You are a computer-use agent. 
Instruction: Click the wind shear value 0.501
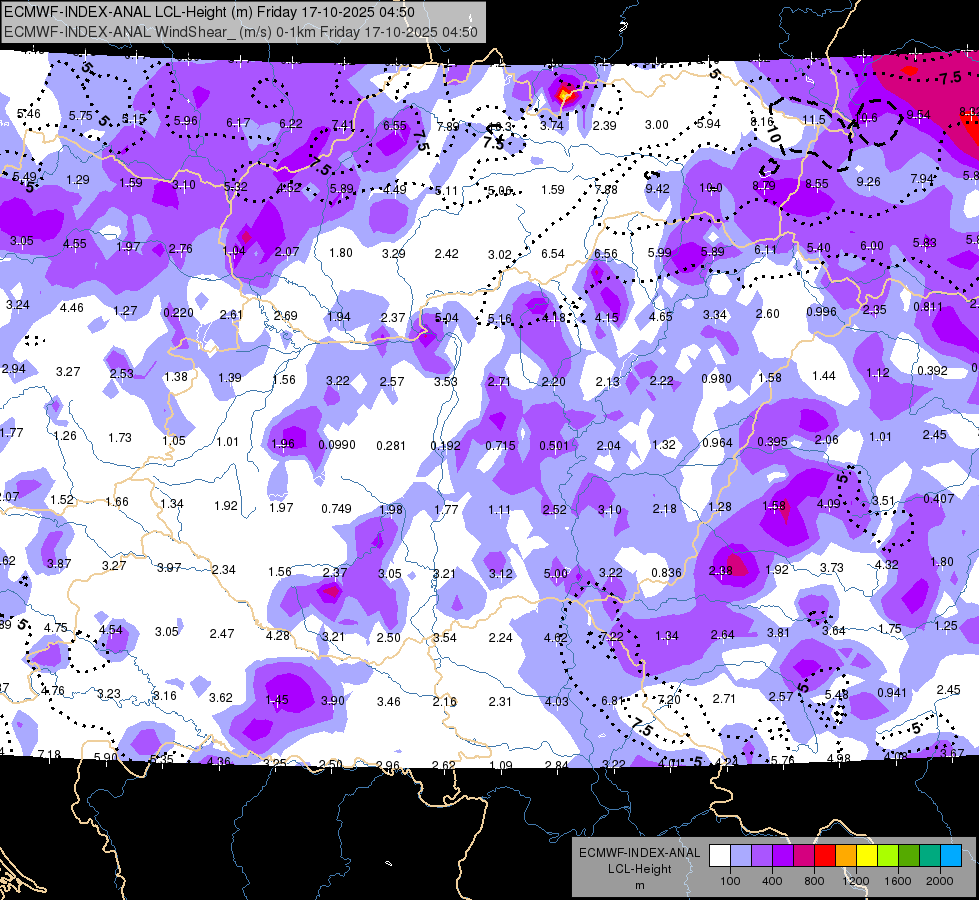pos(554,445)
